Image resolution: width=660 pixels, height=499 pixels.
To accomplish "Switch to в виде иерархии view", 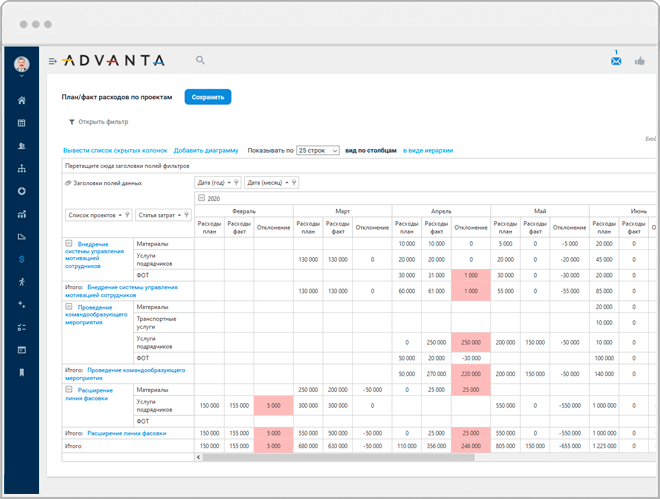I will [428, 150].
